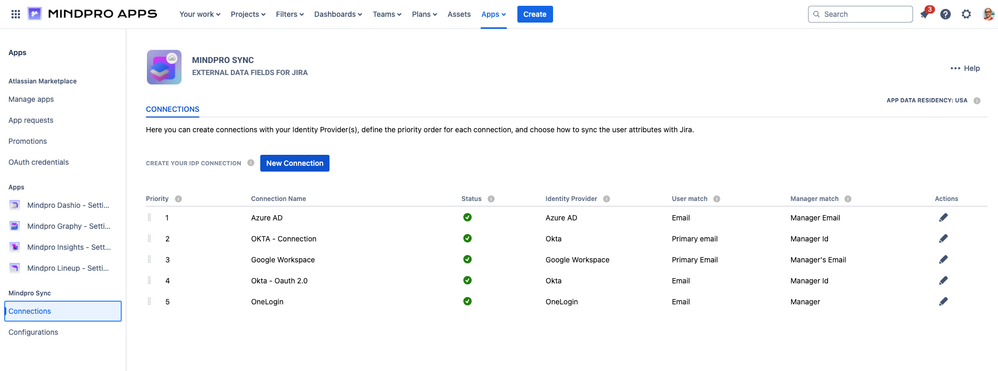This screenshot has width=998, height=371.
Task: Grab the drag handle for priority 4
Action: point(150,280)
